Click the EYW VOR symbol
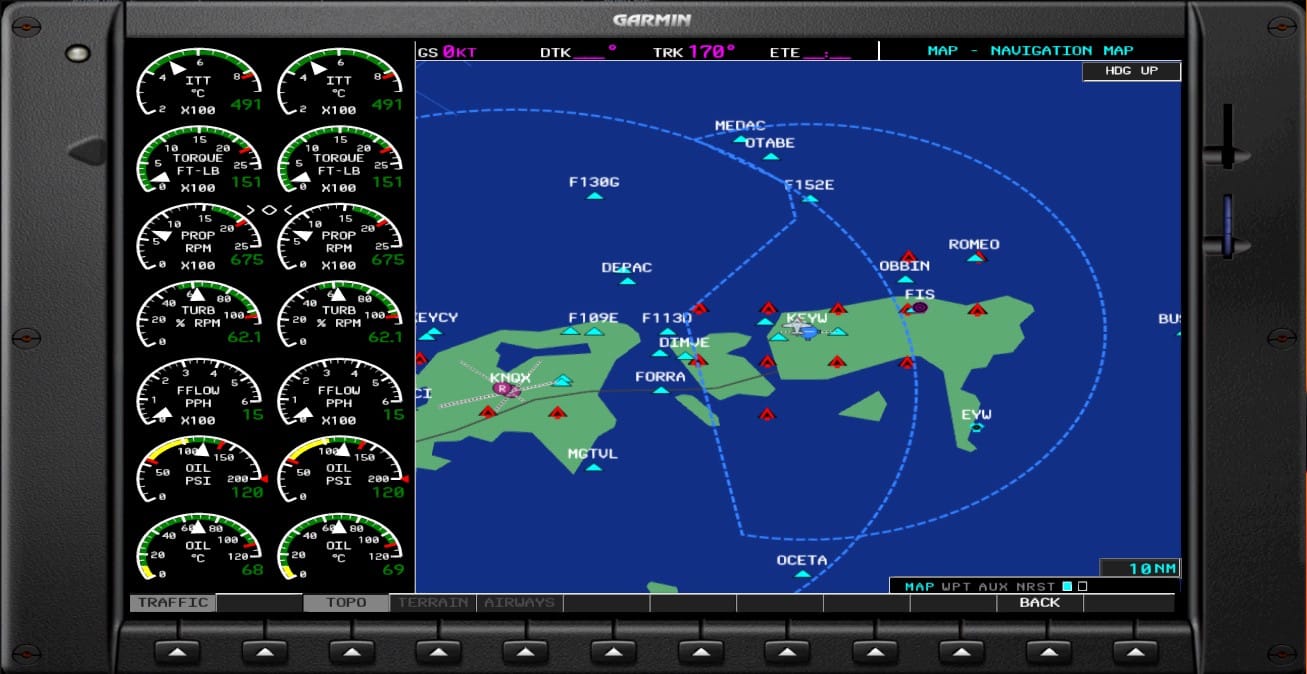1307x674 pixels. (977, 428)
